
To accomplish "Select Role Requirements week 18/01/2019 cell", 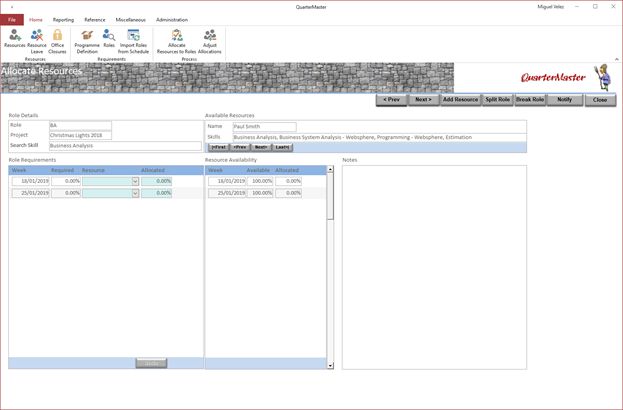I will click(x=31, y=181).
